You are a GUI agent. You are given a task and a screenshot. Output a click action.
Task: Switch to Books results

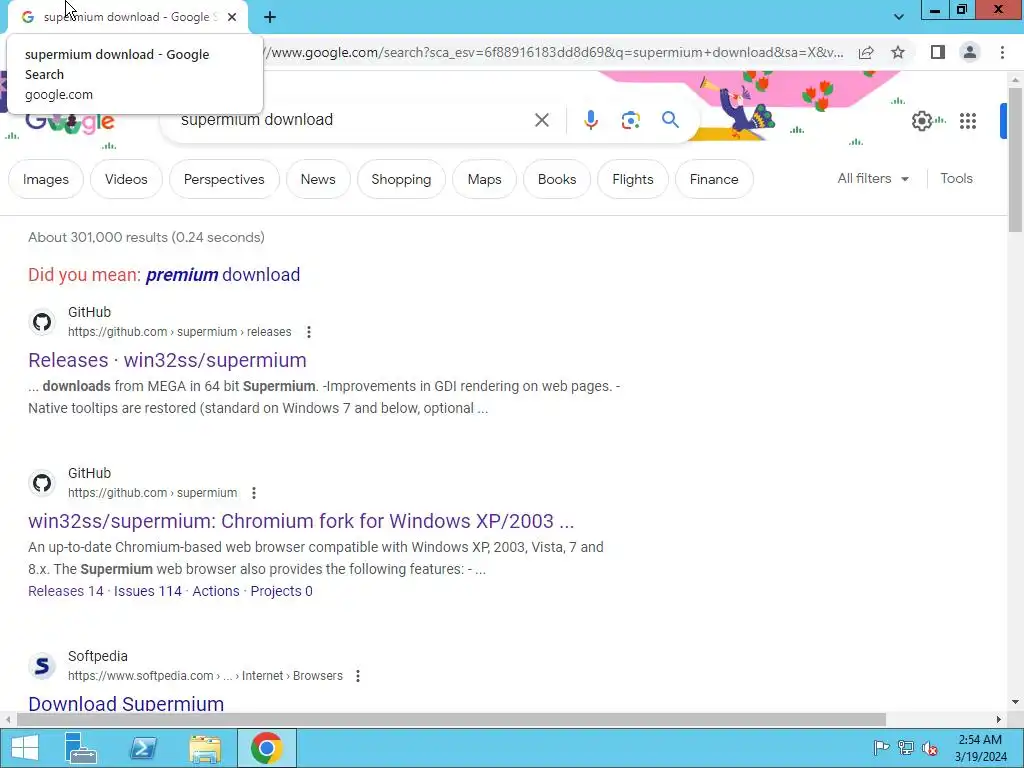(557, 179)
